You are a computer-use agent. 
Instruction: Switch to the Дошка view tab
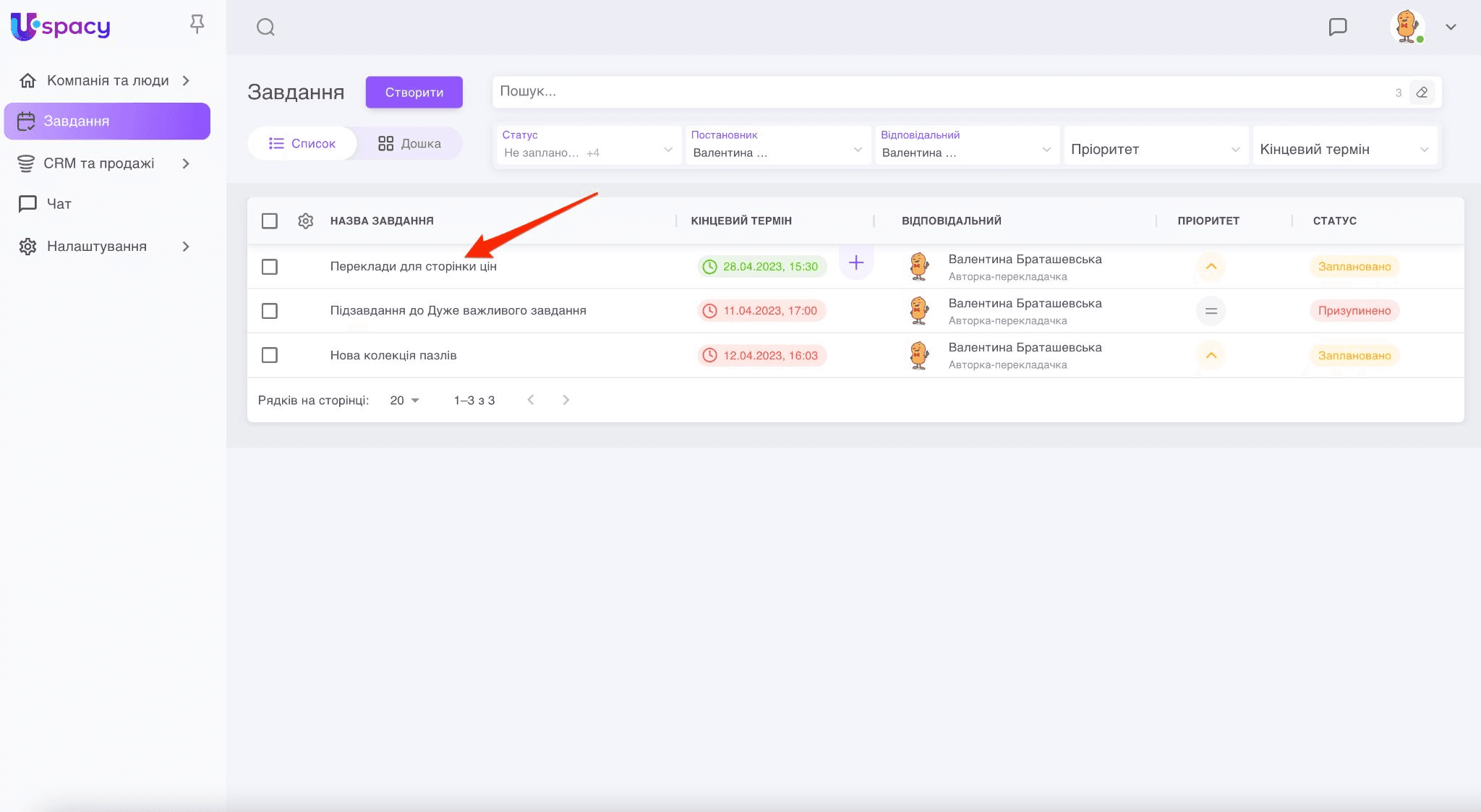pos(409,143)
